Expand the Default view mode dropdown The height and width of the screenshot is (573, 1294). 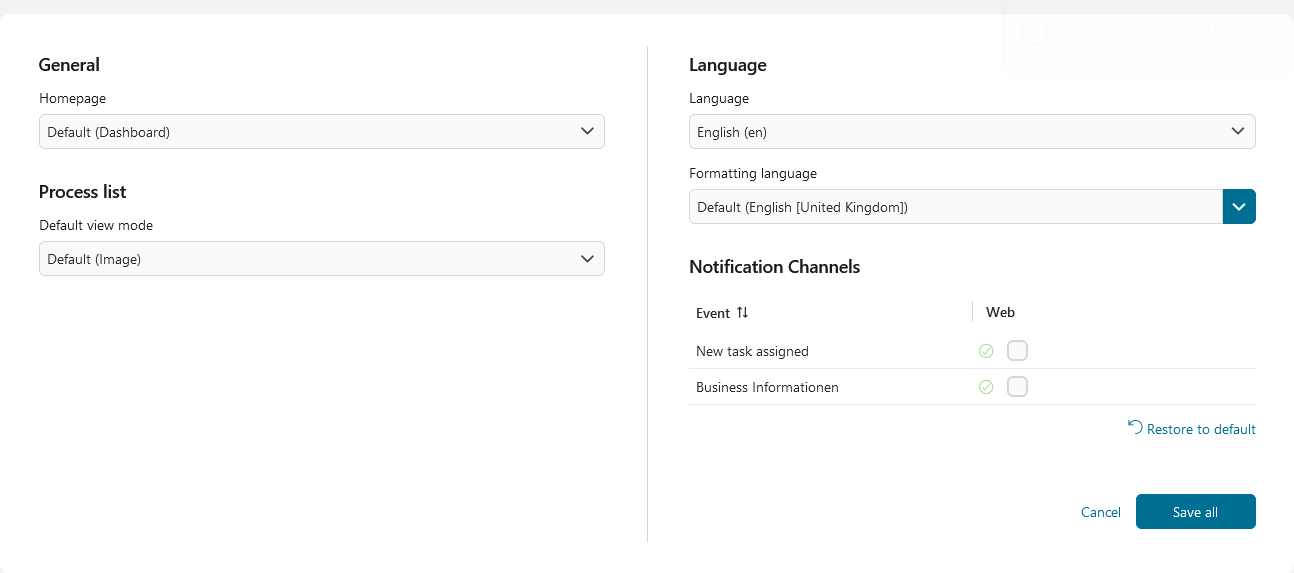coord(322,259)
